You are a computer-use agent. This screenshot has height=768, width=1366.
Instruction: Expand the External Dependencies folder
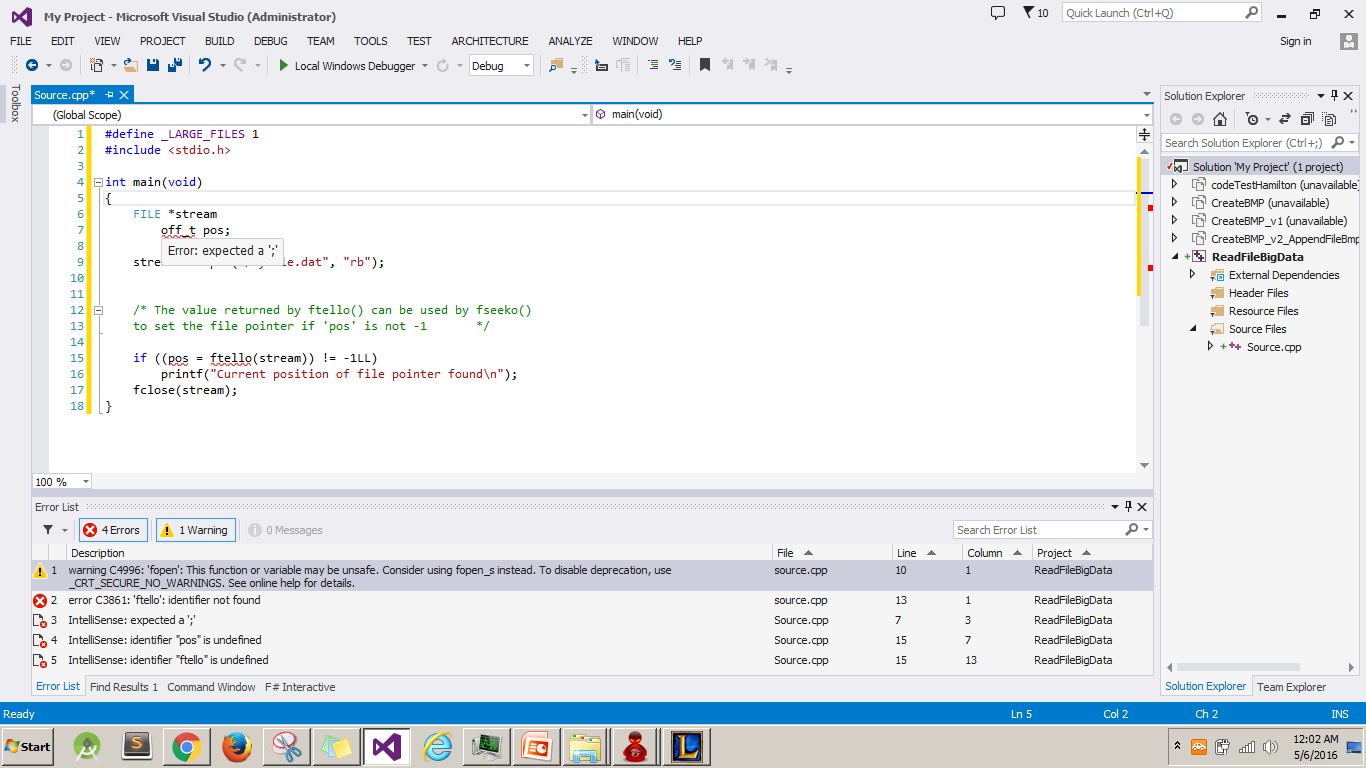(1192, 275)
